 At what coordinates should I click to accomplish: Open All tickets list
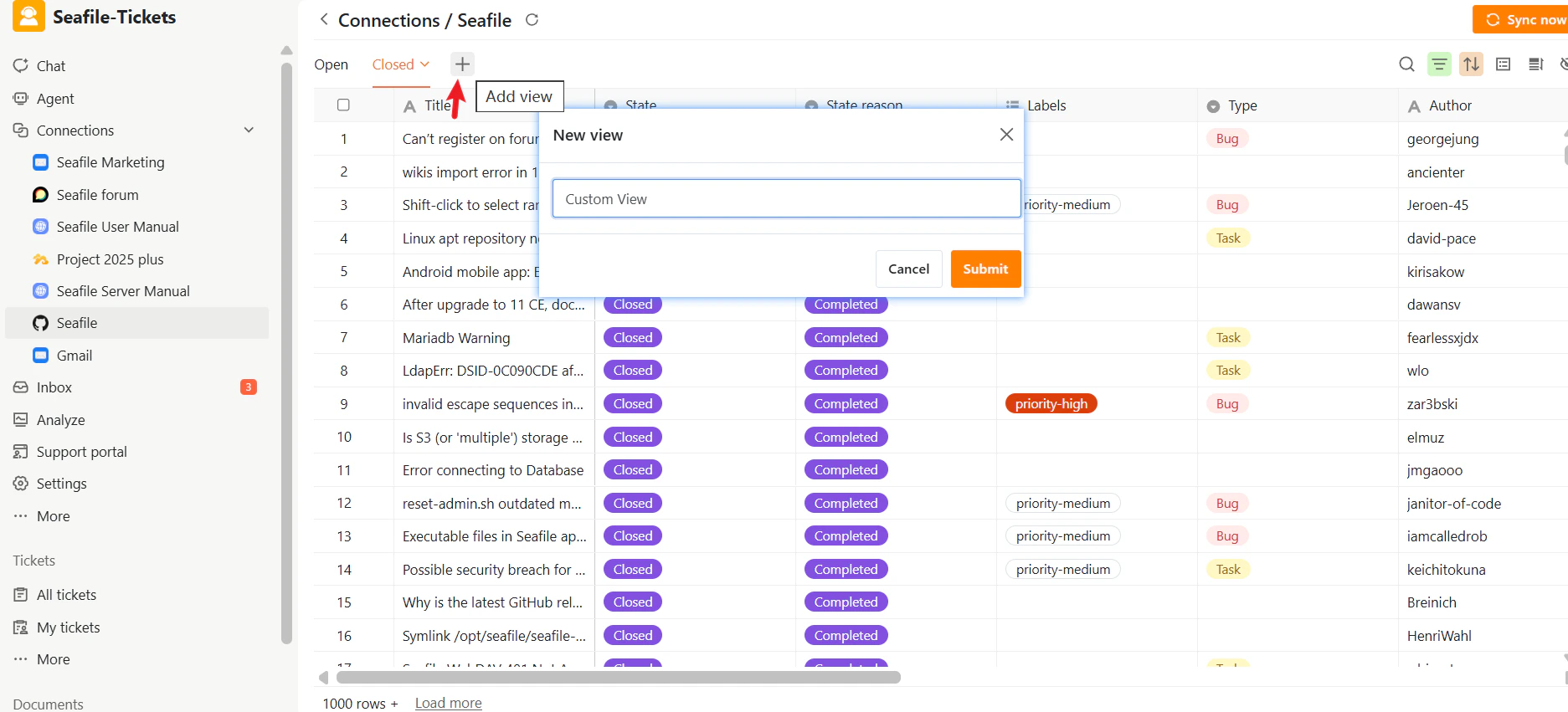(x=66, y=595)
